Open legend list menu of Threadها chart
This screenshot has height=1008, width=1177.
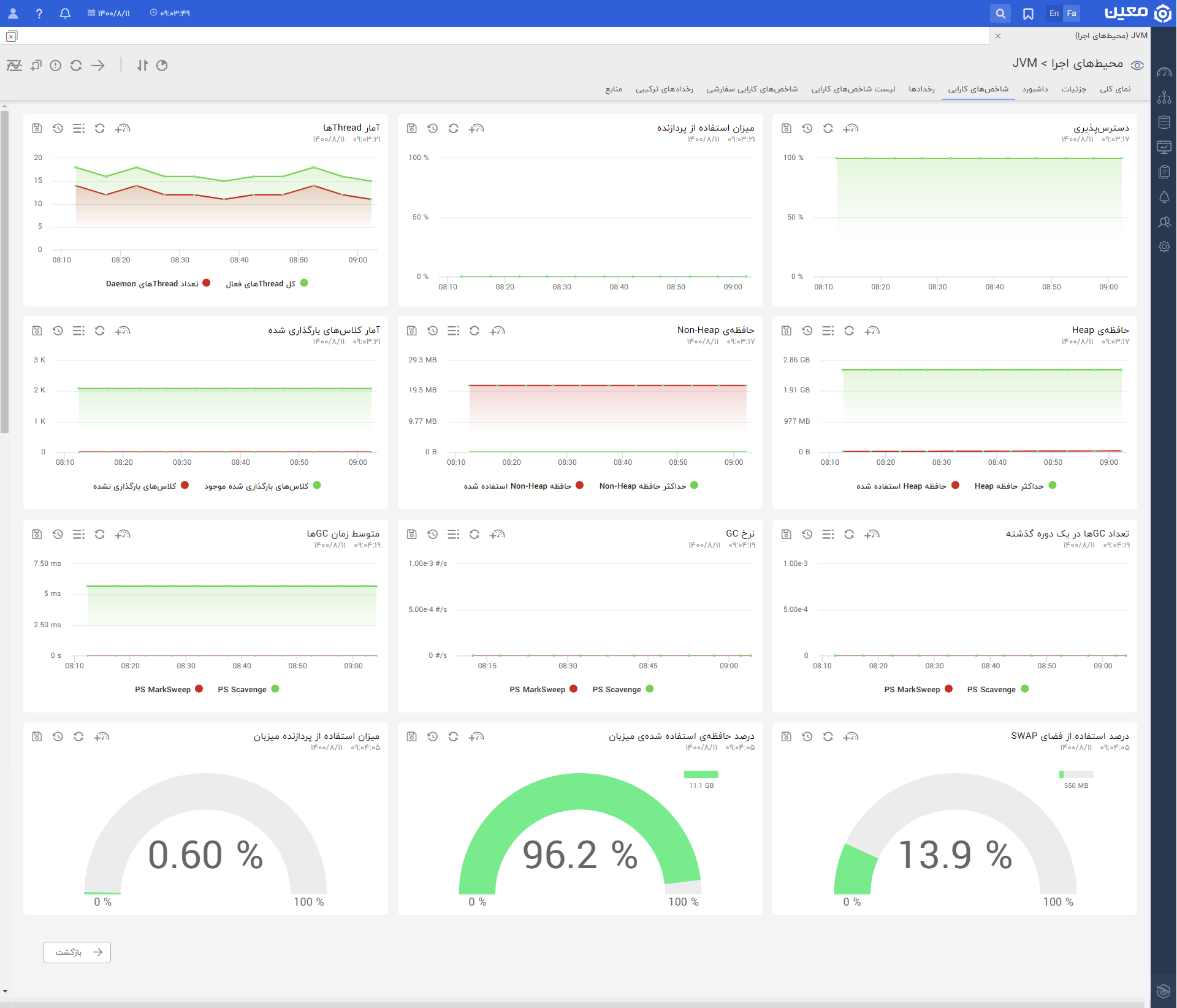(78, 128)
